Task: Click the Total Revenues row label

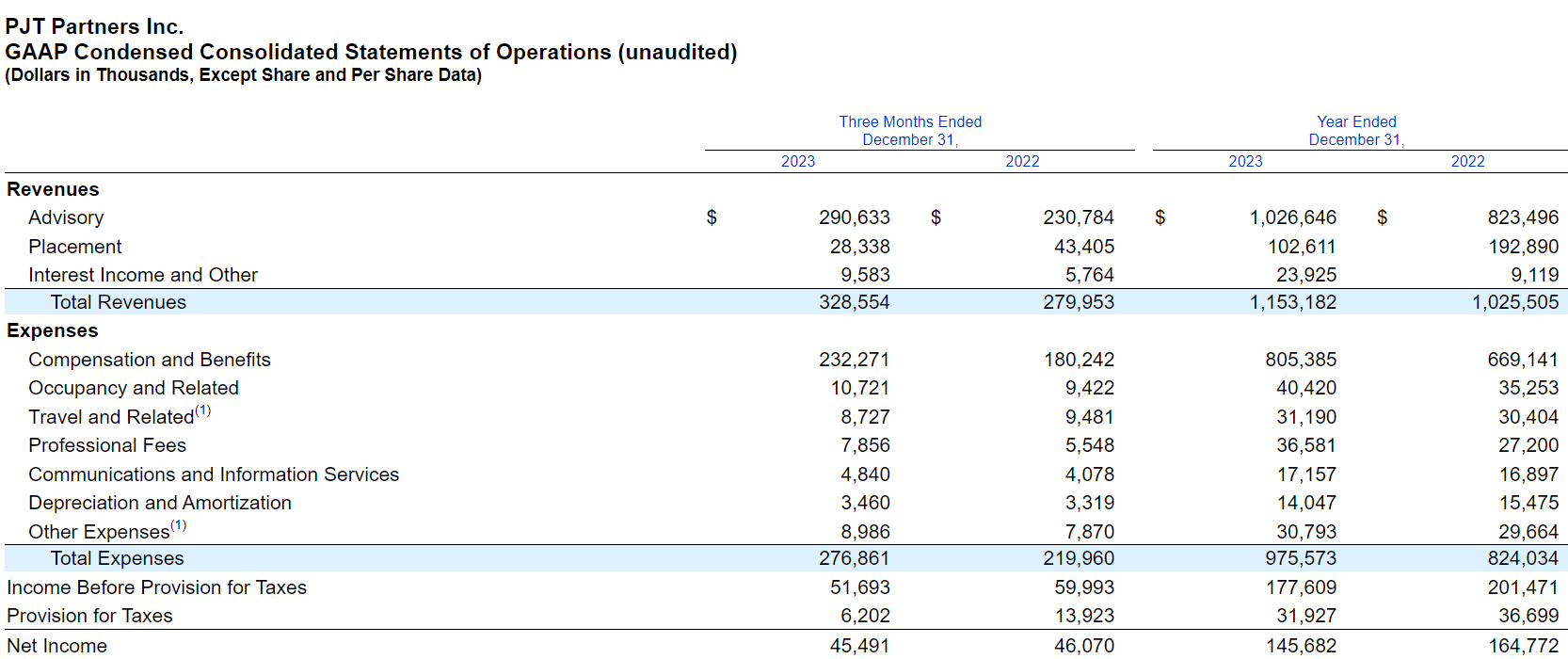Action: click(x=119, y=302)
